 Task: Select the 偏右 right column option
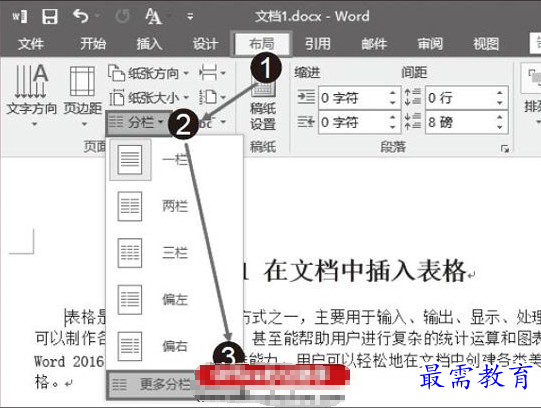tap(174, 346)
